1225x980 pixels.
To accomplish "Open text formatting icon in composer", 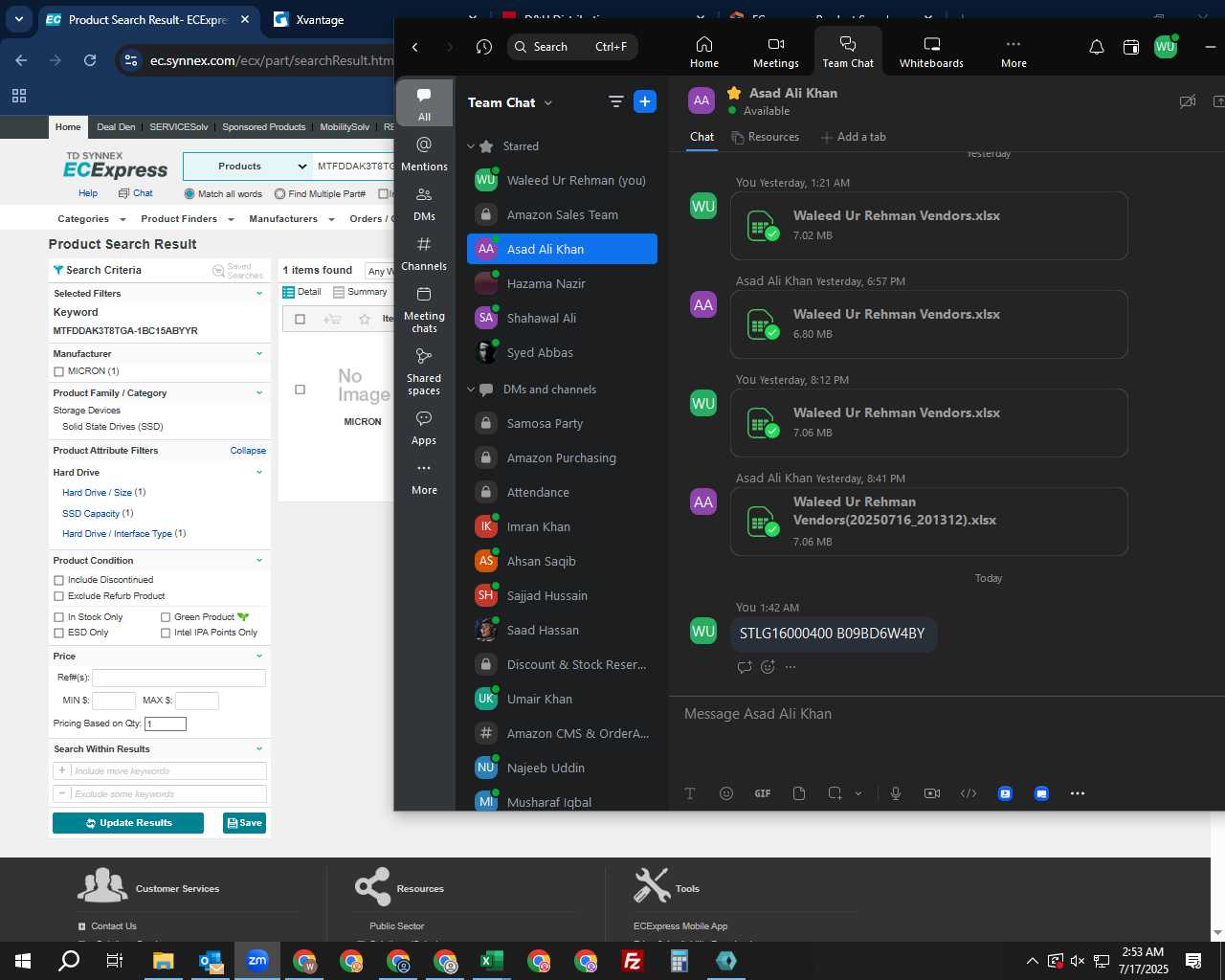I will 690,793.
